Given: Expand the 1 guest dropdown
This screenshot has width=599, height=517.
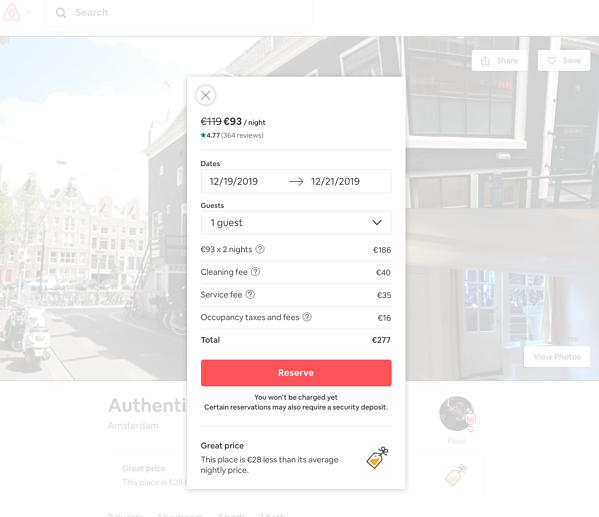Looking at the screenshot, I should click(x=296, y=222).
